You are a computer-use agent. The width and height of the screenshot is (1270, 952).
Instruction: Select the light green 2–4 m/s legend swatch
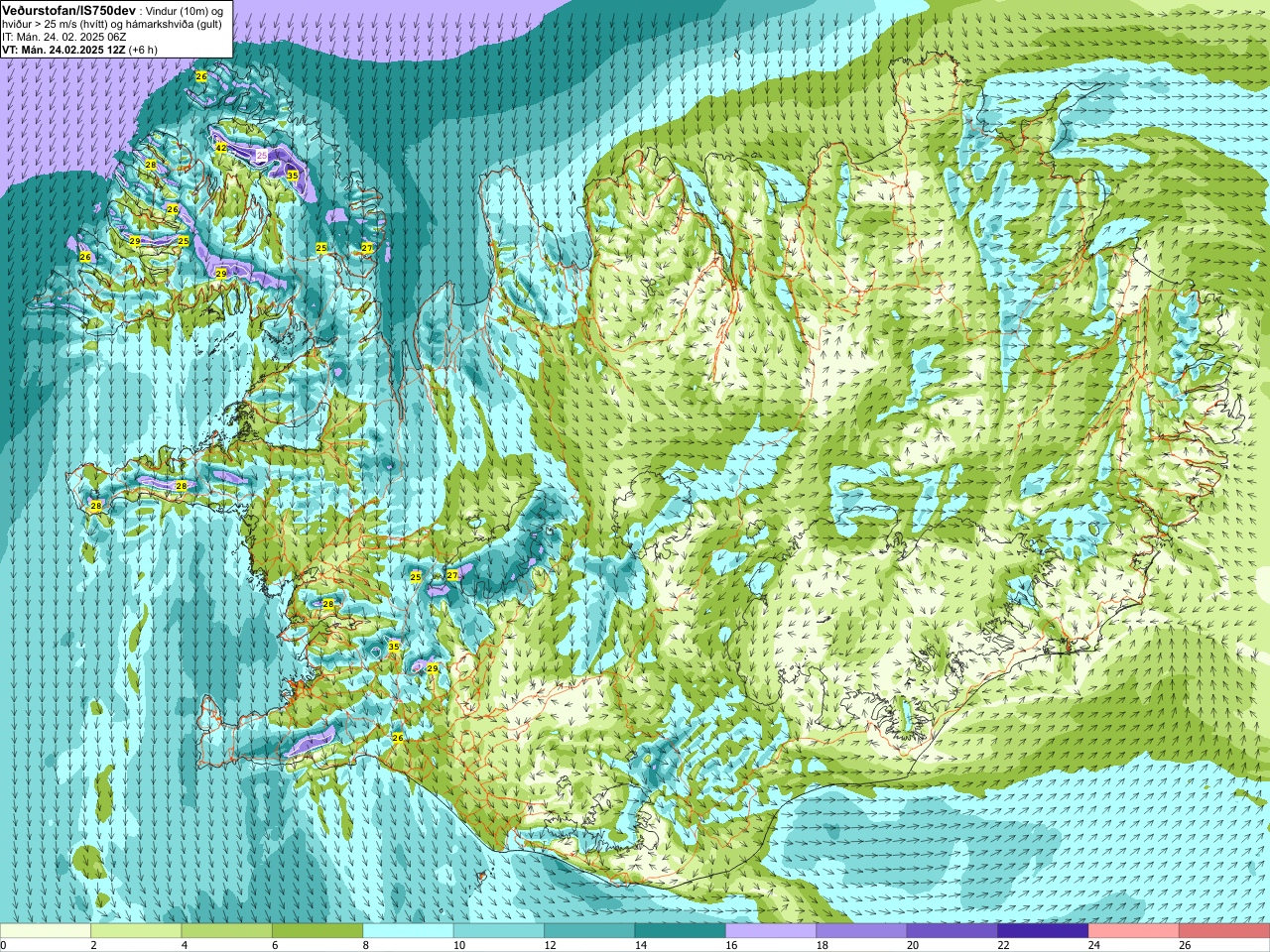[136, 931]
